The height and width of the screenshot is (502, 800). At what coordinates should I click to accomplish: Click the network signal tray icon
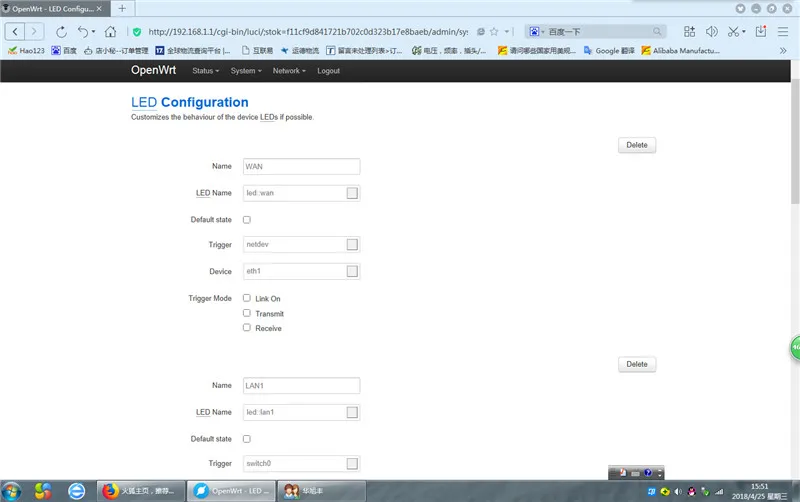pos(719,492)
